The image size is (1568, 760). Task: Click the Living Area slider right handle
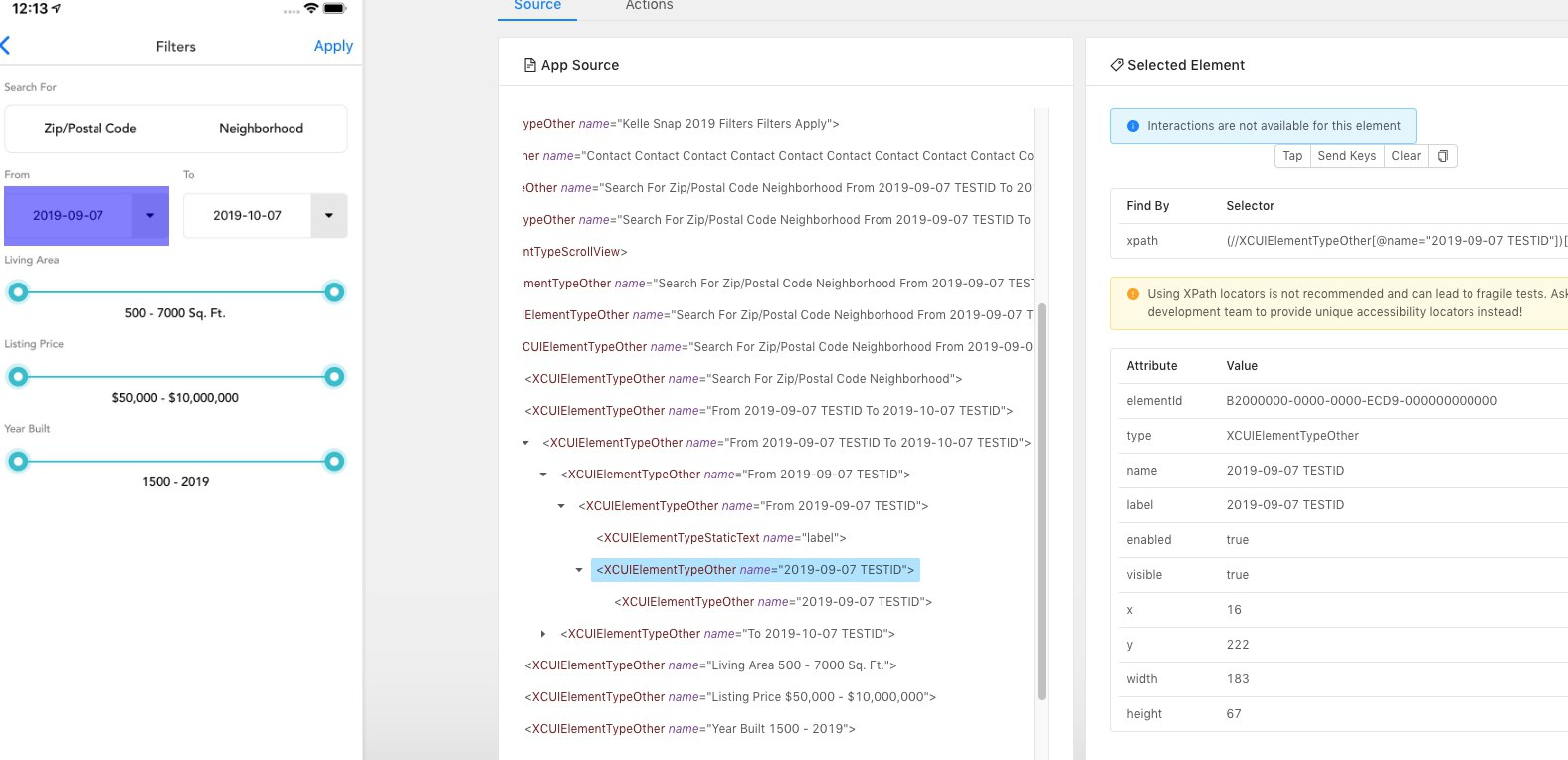334,292
